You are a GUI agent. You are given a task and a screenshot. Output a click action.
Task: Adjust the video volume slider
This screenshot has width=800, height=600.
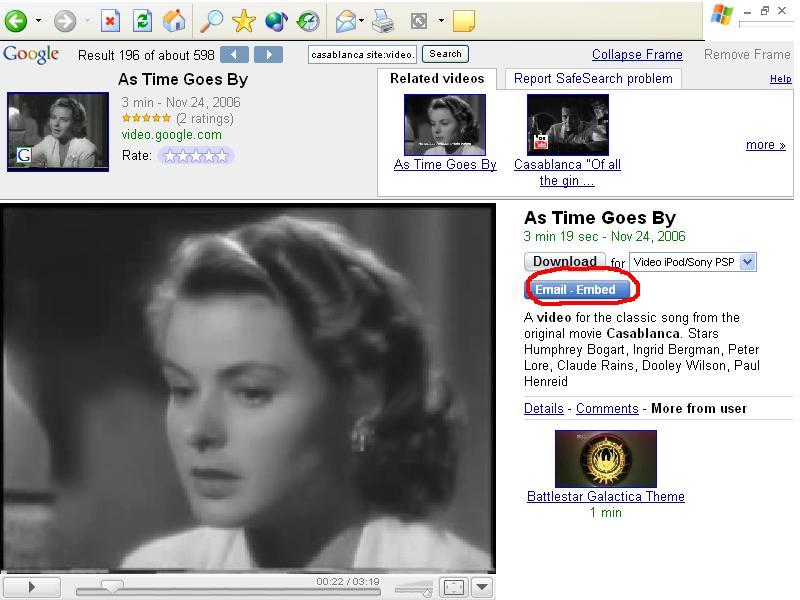[414, 589]
